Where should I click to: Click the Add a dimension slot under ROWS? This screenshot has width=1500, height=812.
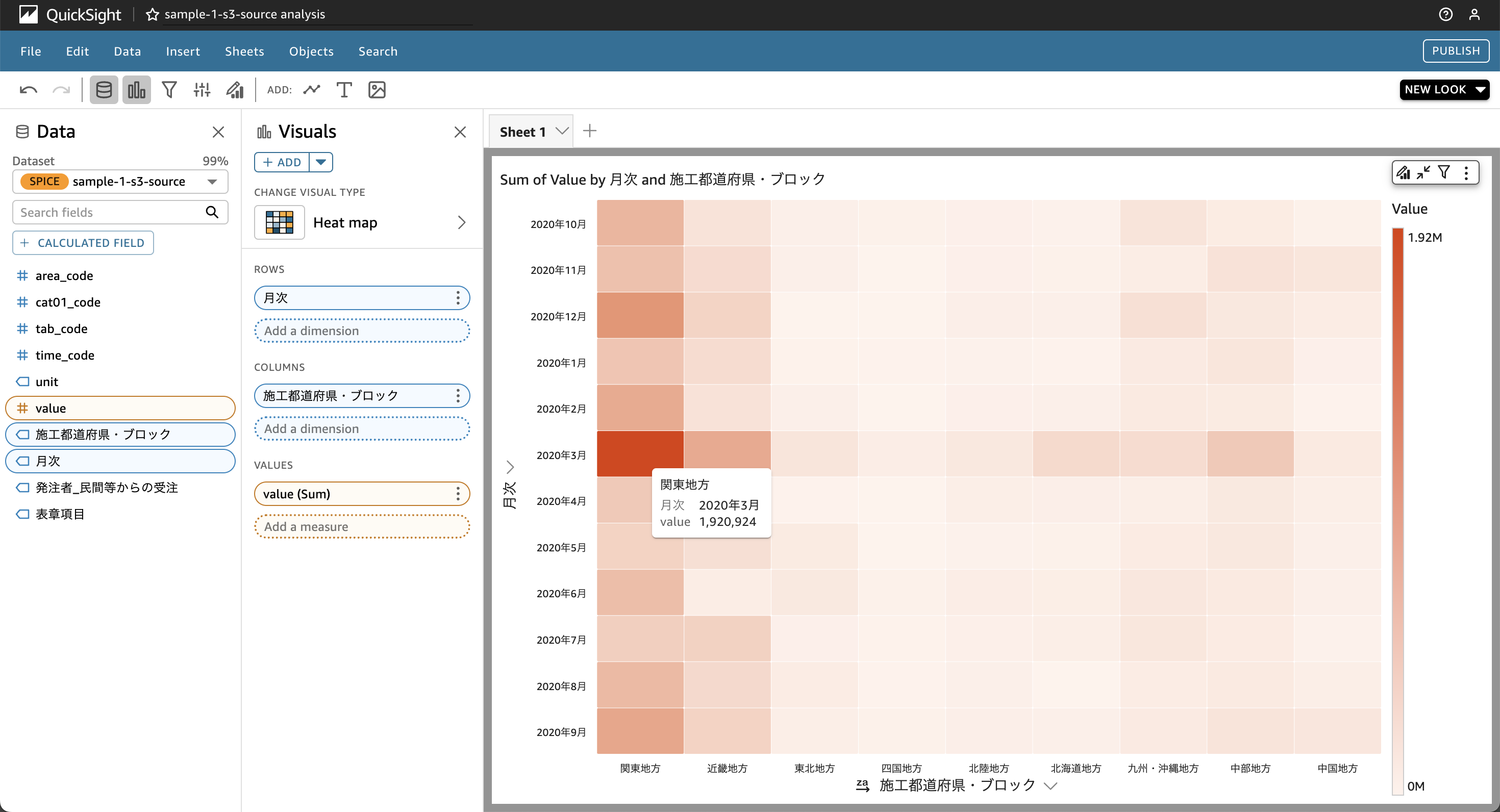click(x=362, y=331)
